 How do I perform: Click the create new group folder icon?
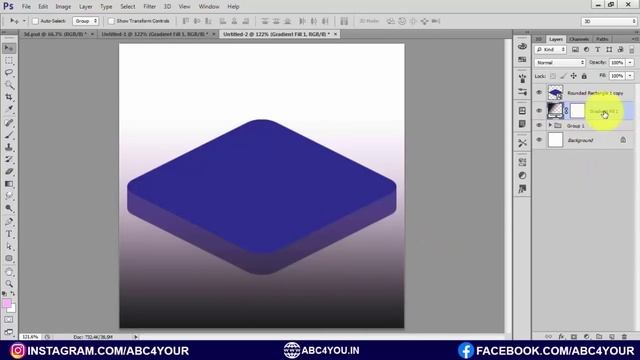pyautogui.click(x=599, y=337)
